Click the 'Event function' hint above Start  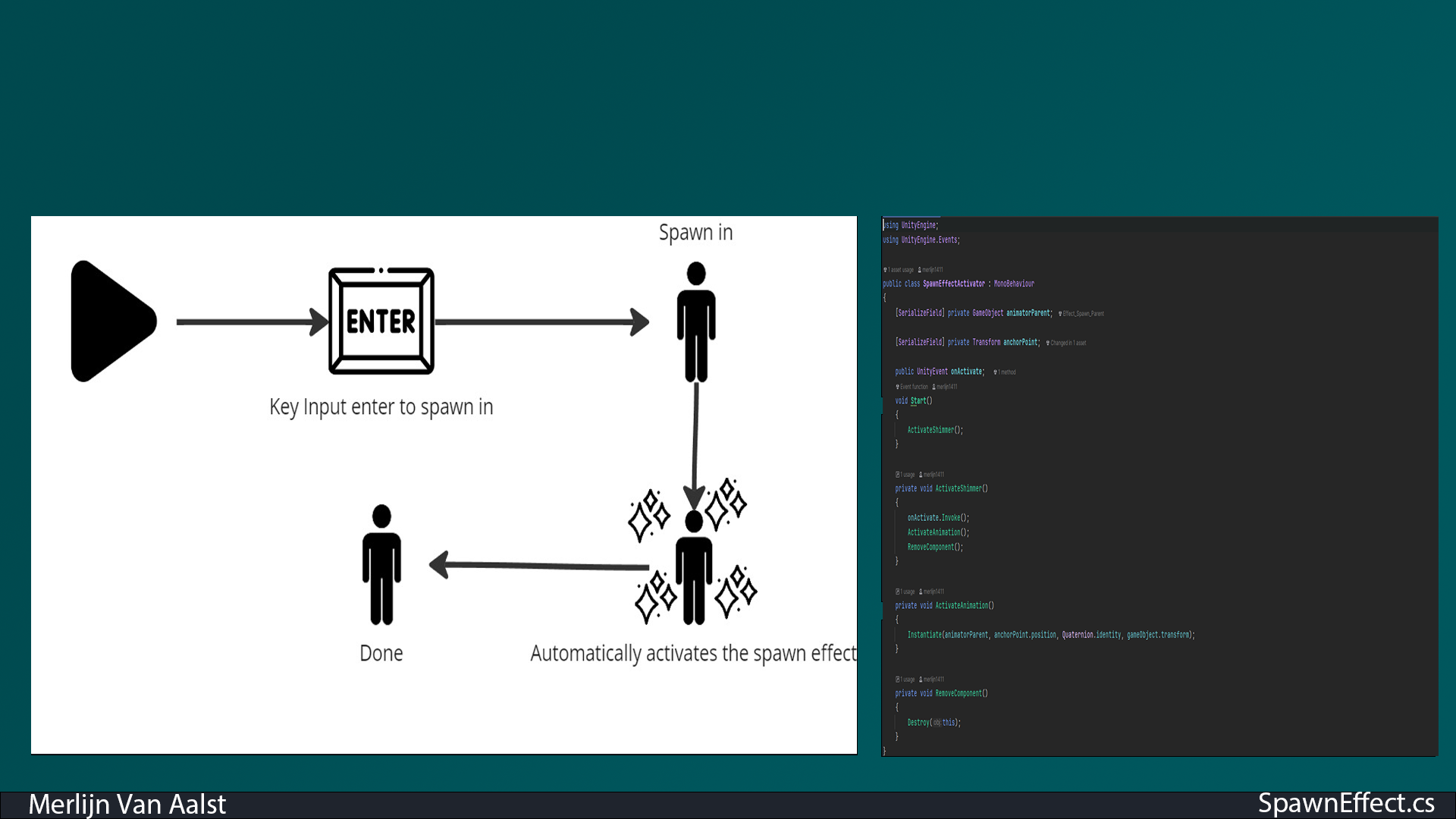tap(912, 387)
